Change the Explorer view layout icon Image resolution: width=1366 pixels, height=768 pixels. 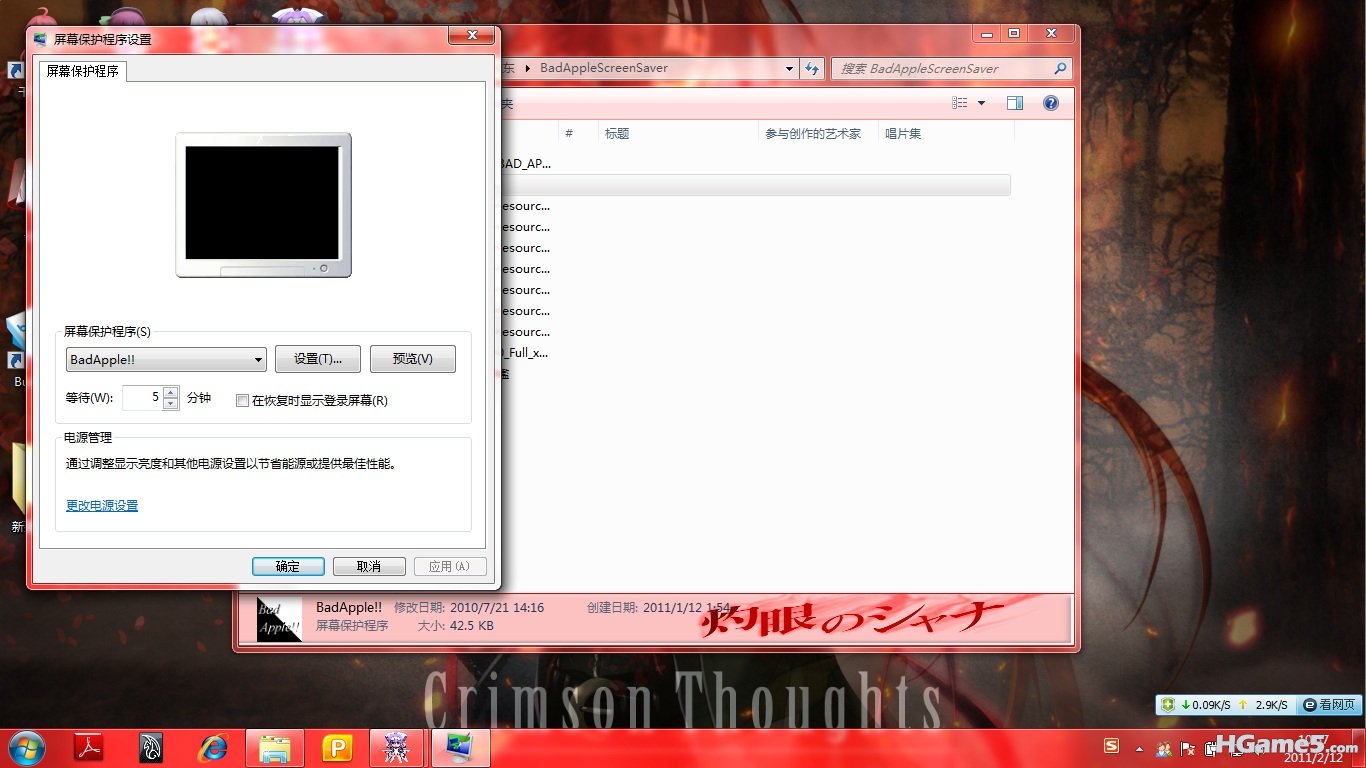click(960, 103)
